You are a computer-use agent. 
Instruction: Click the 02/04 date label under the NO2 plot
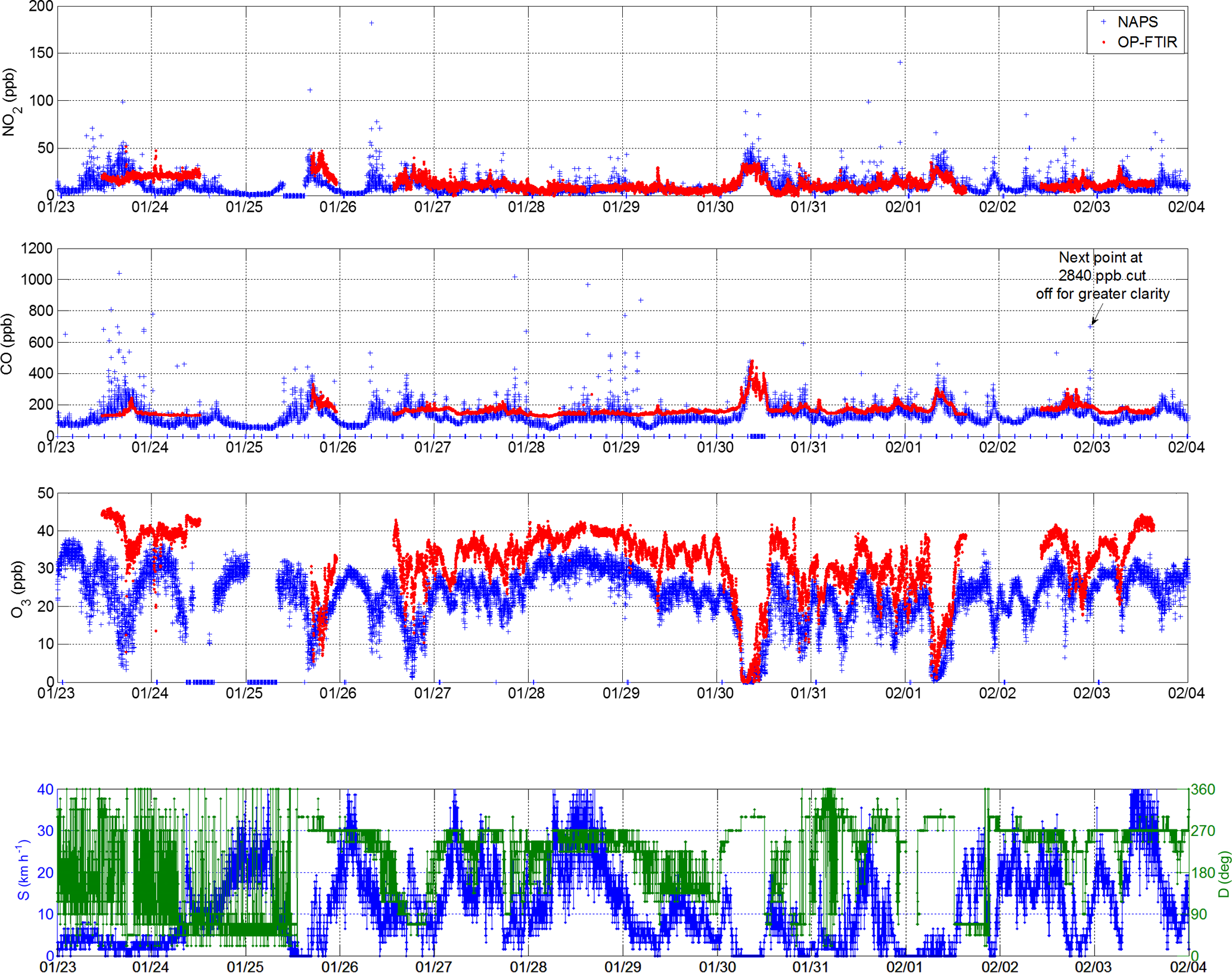click(1186, 207)
